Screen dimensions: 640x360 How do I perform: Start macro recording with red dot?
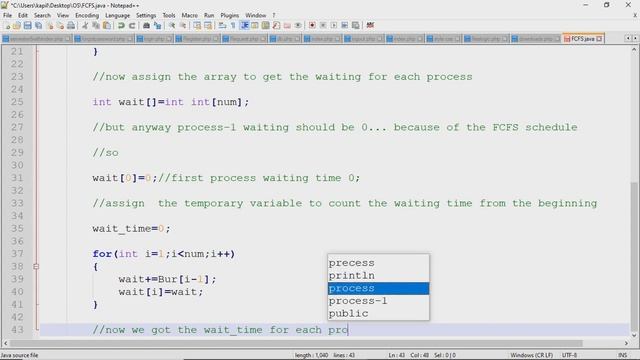312,25
